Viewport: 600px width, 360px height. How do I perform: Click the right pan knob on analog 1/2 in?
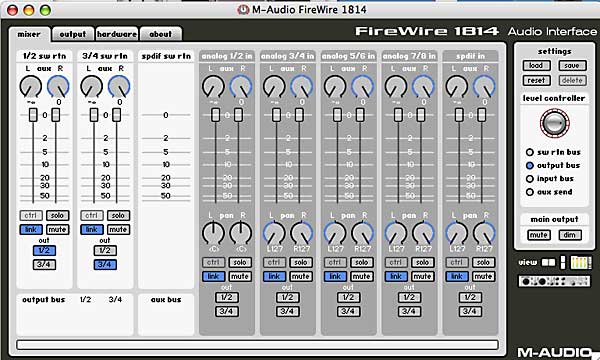241,233
